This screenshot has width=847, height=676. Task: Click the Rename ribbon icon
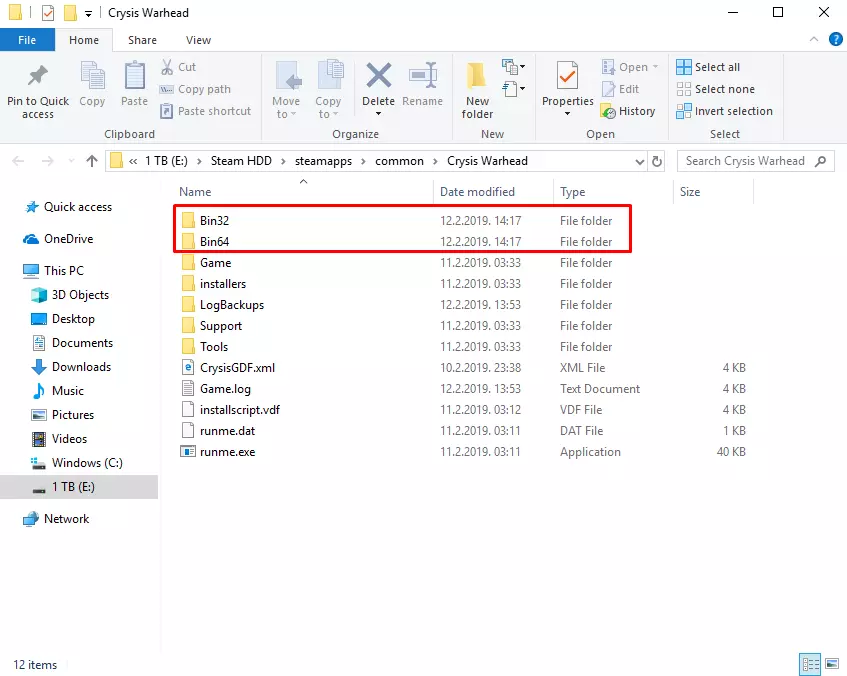tap(422, 75)
